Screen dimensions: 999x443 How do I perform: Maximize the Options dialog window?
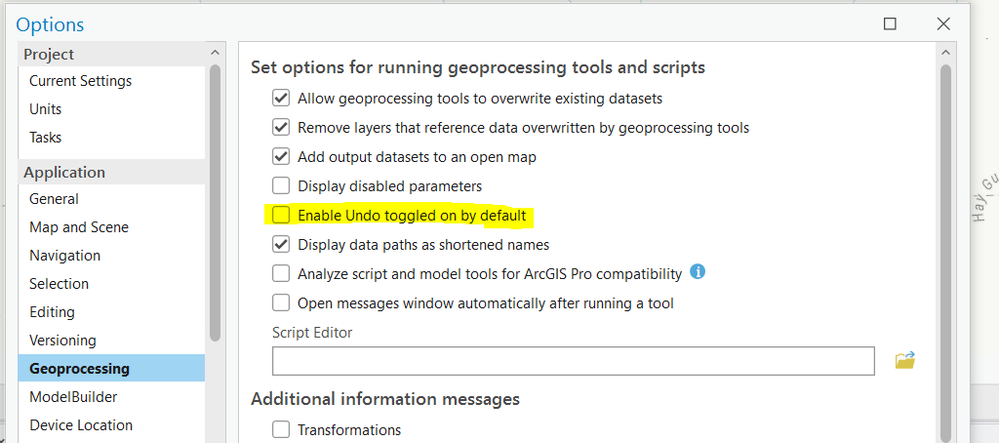(890, 24)
